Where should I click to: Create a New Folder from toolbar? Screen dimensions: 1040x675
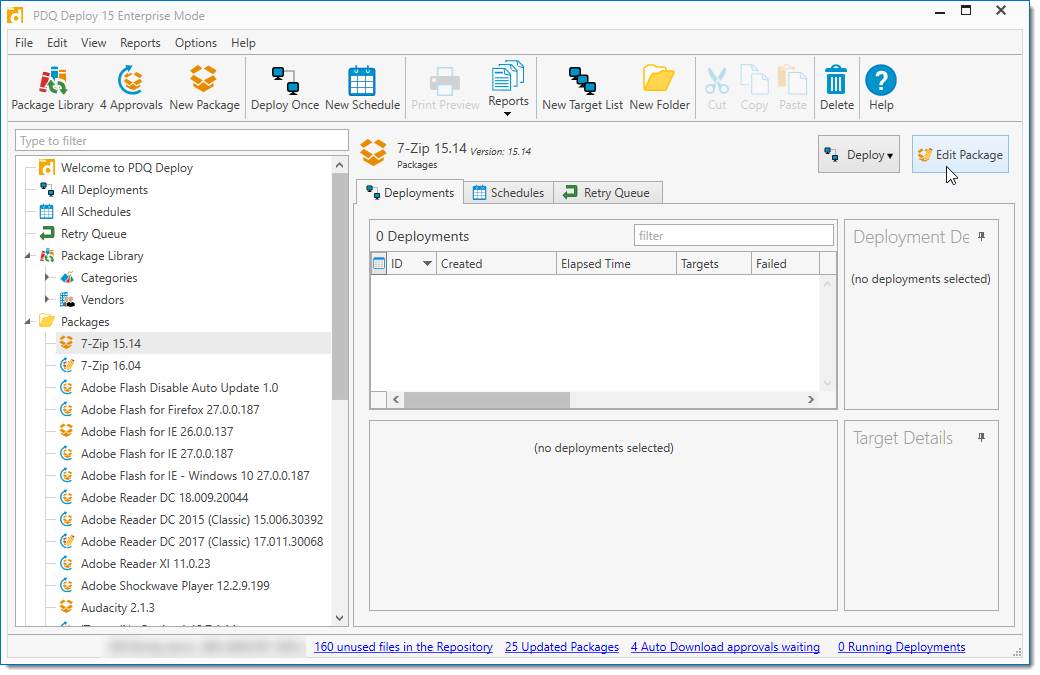659,88
